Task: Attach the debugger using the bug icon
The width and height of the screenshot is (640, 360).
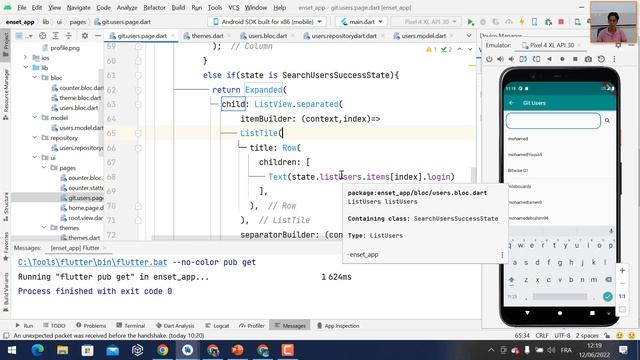Action: click(548, 22)
